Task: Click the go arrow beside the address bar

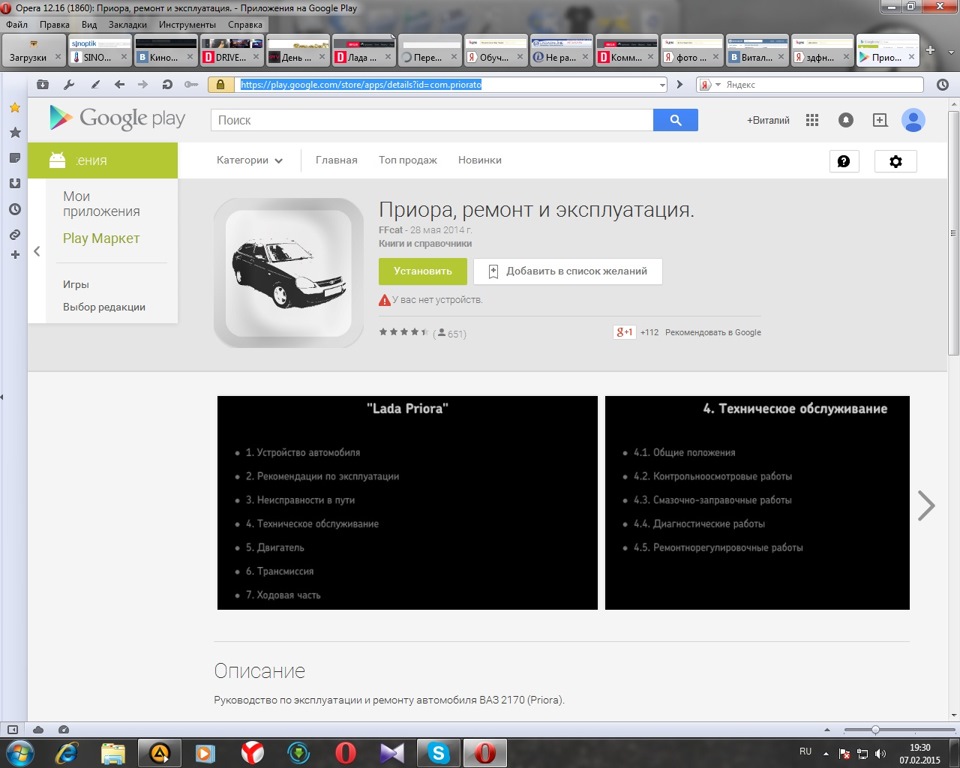Action: (x=679, y=85)
